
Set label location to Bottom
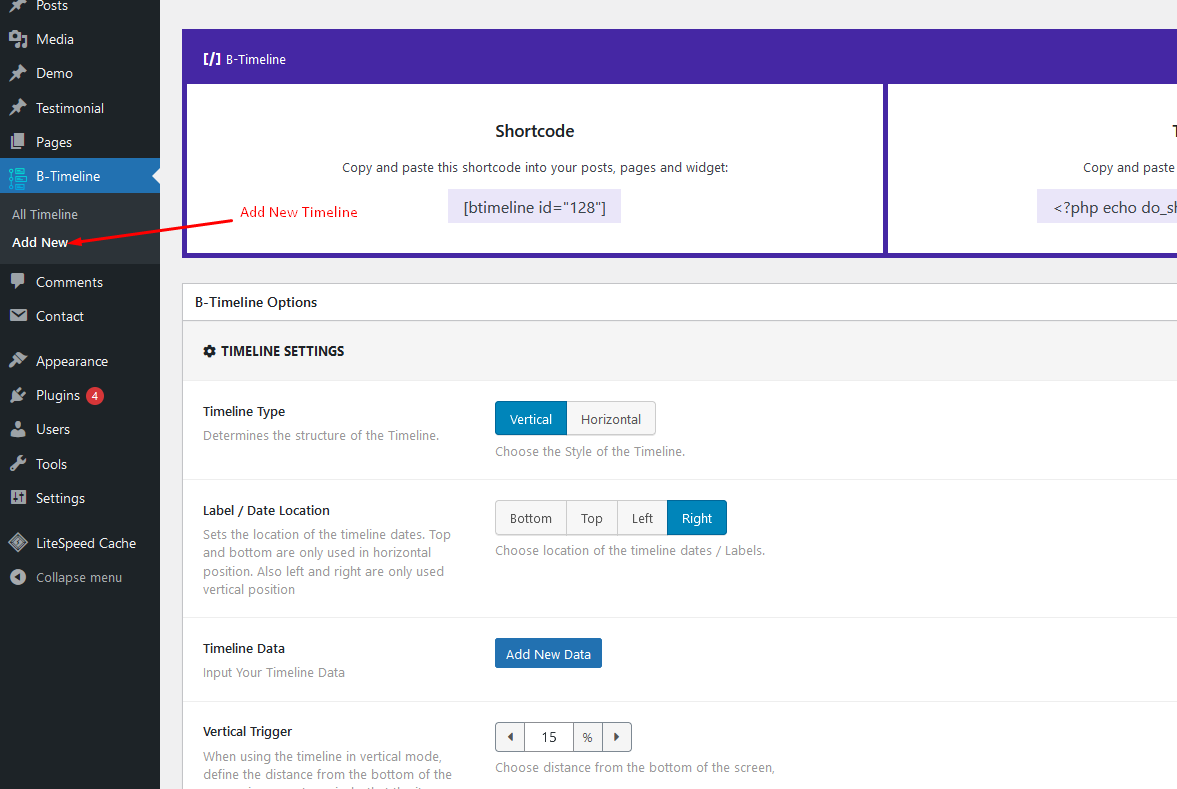point(531,518)
